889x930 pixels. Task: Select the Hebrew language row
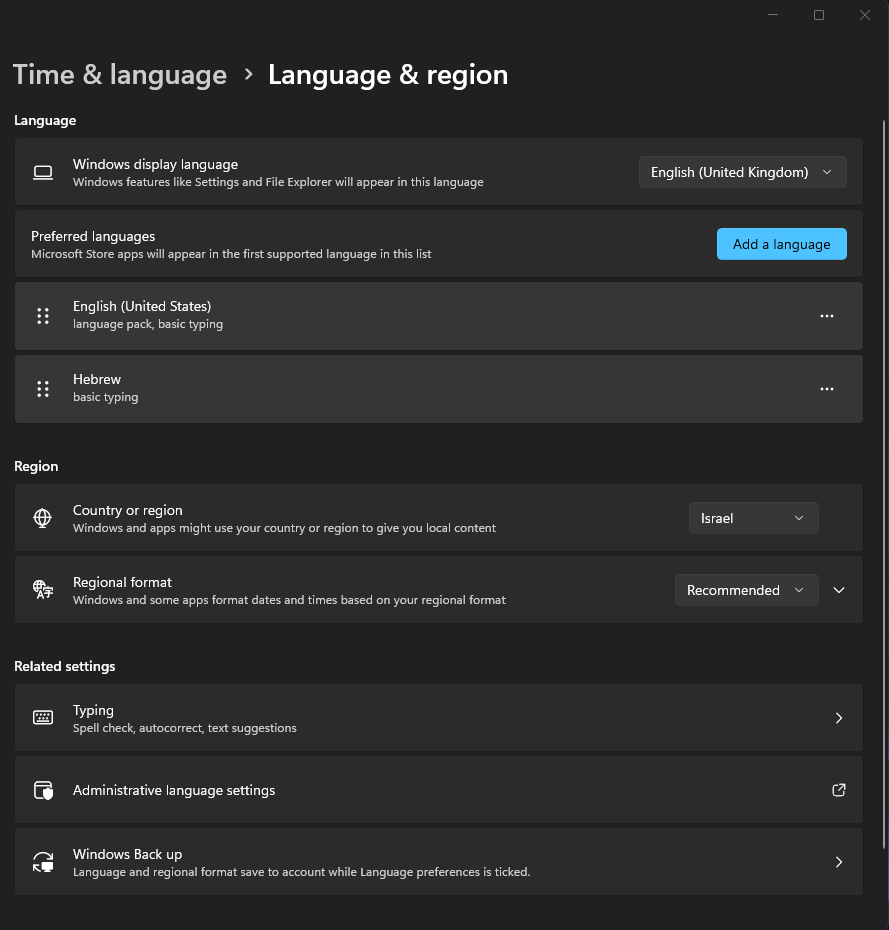tap(438, 389)
